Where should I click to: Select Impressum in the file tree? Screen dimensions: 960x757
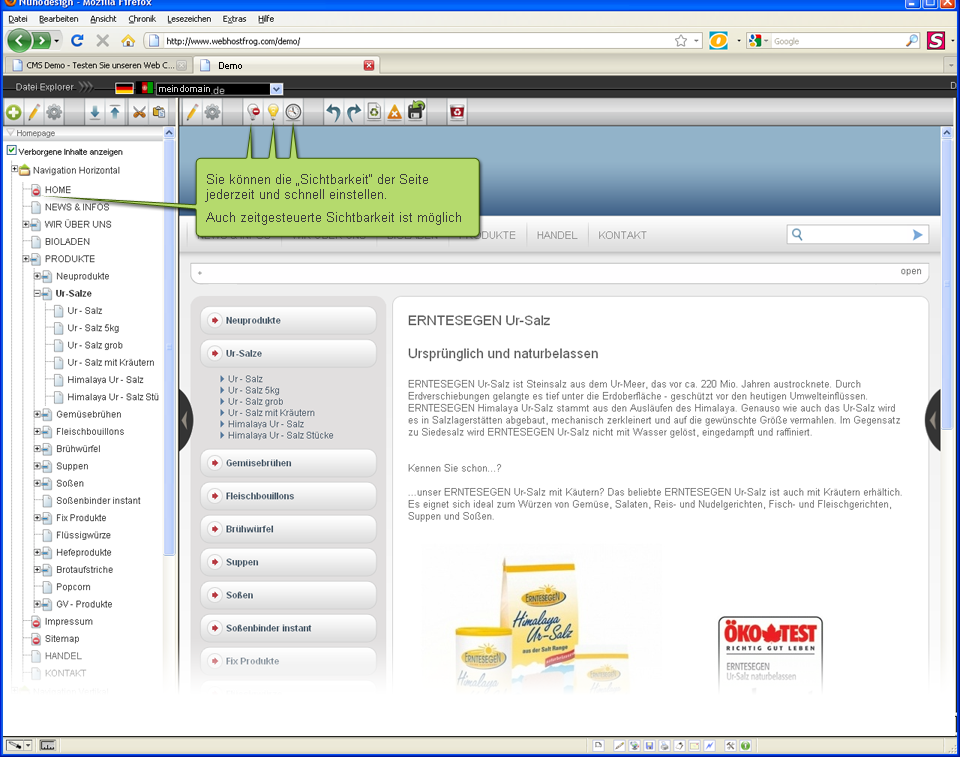[x=69, y=621]
